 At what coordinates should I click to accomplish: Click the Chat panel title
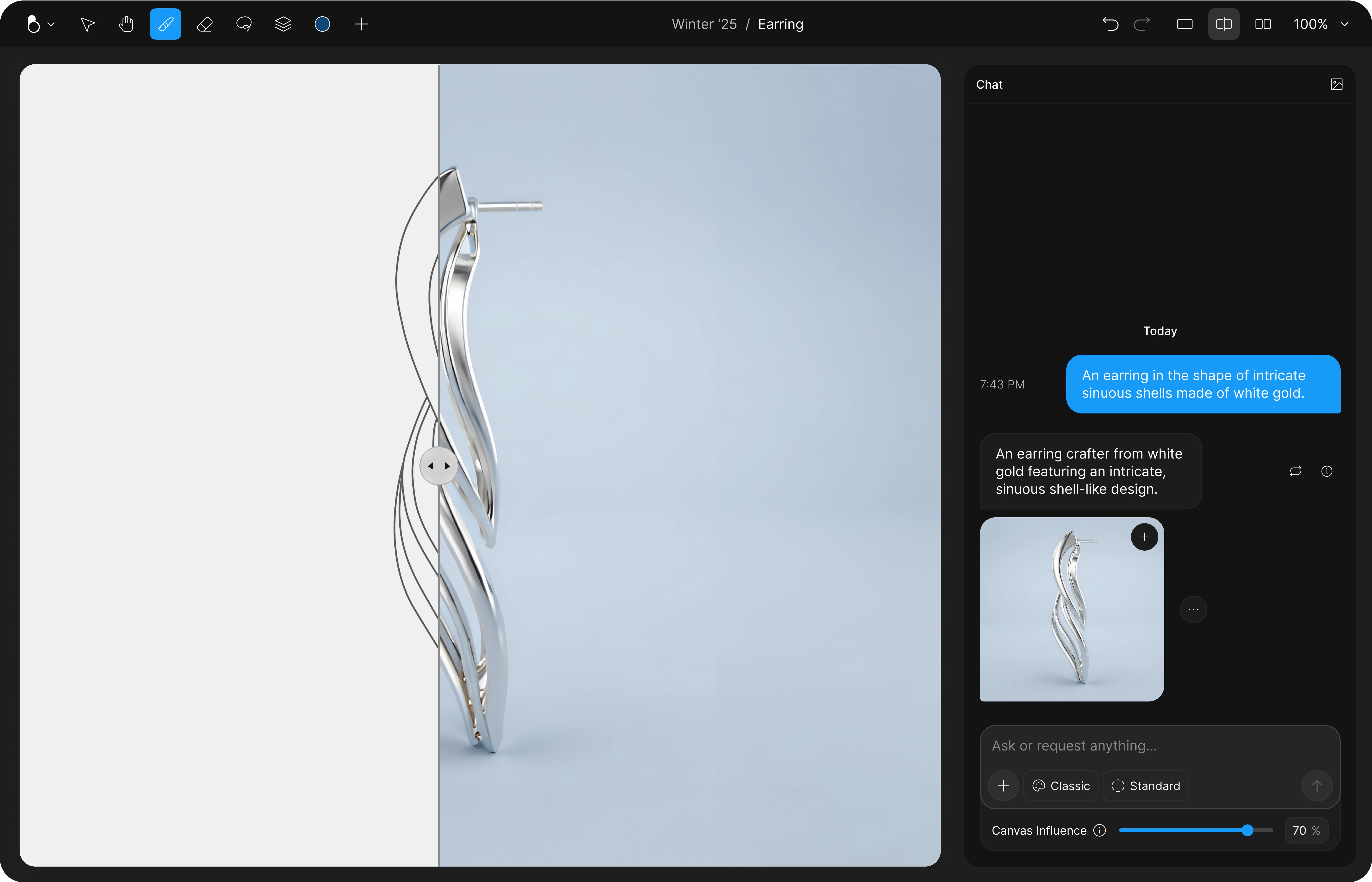[x=989, y=84]
